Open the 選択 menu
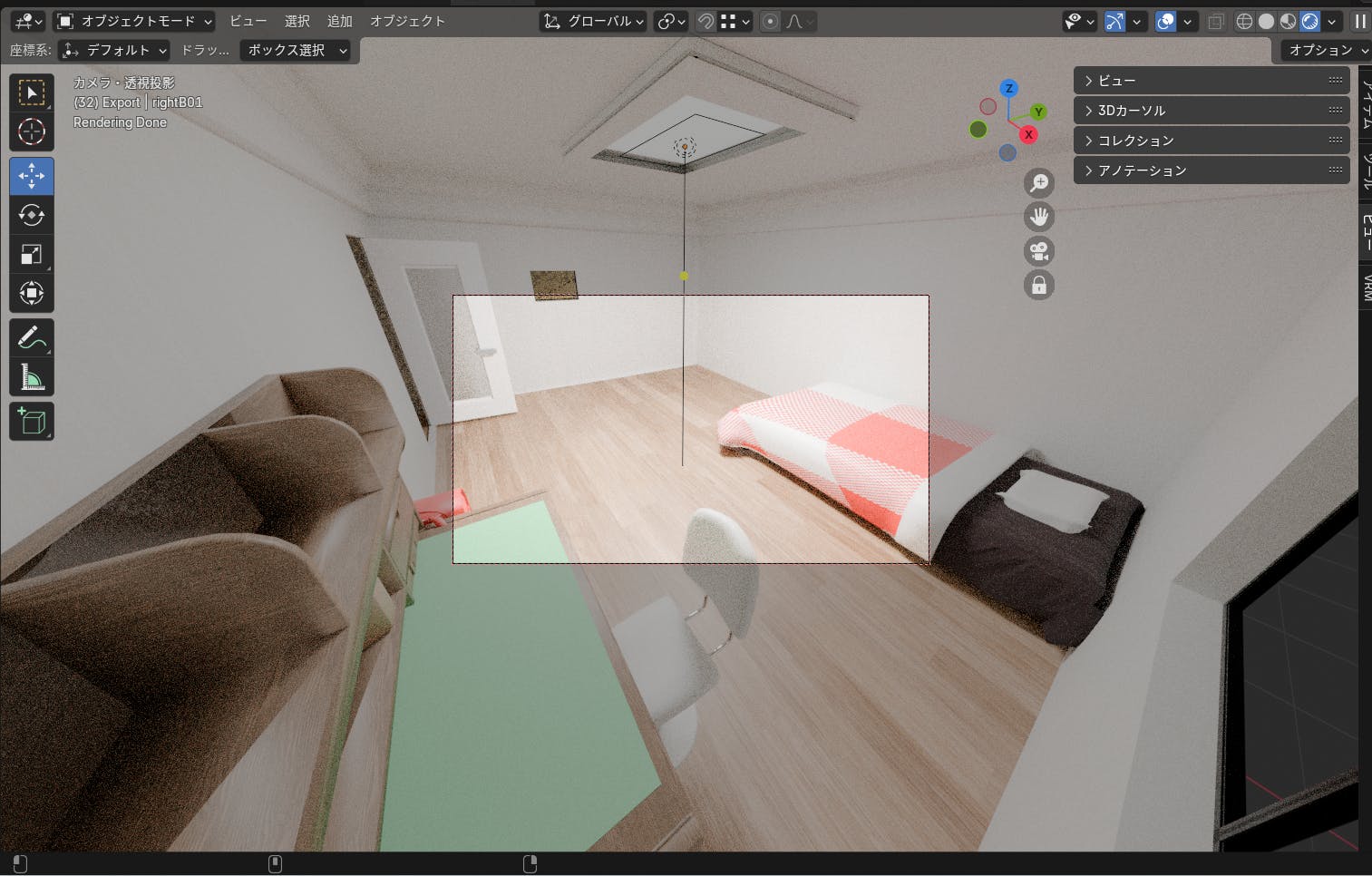This screenshot has width=1372, height=876. point(297,21)
